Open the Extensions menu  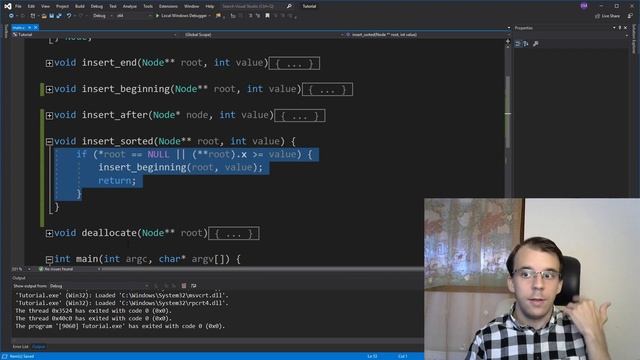click(168, 7)
